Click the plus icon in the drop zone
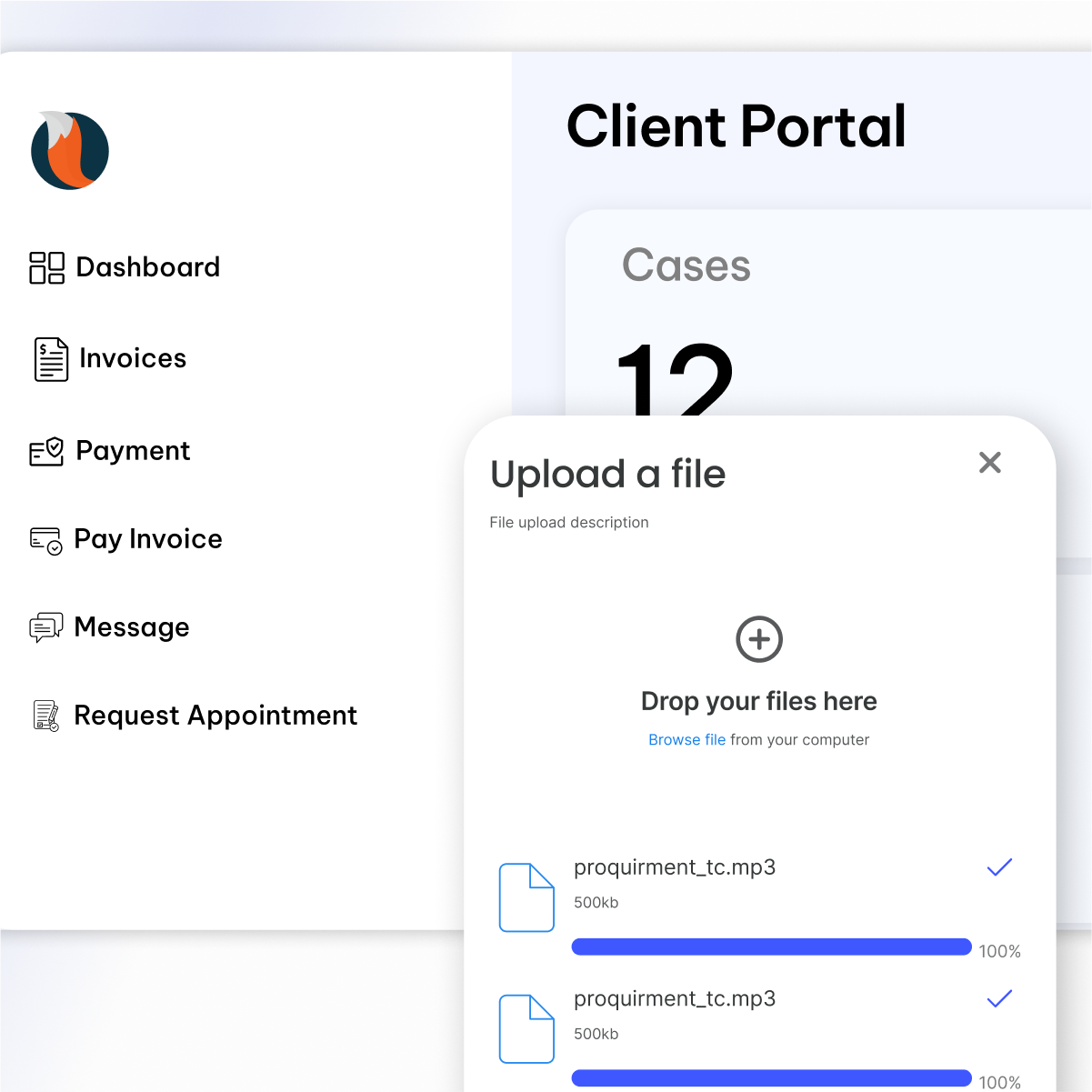 click(758, 639)
